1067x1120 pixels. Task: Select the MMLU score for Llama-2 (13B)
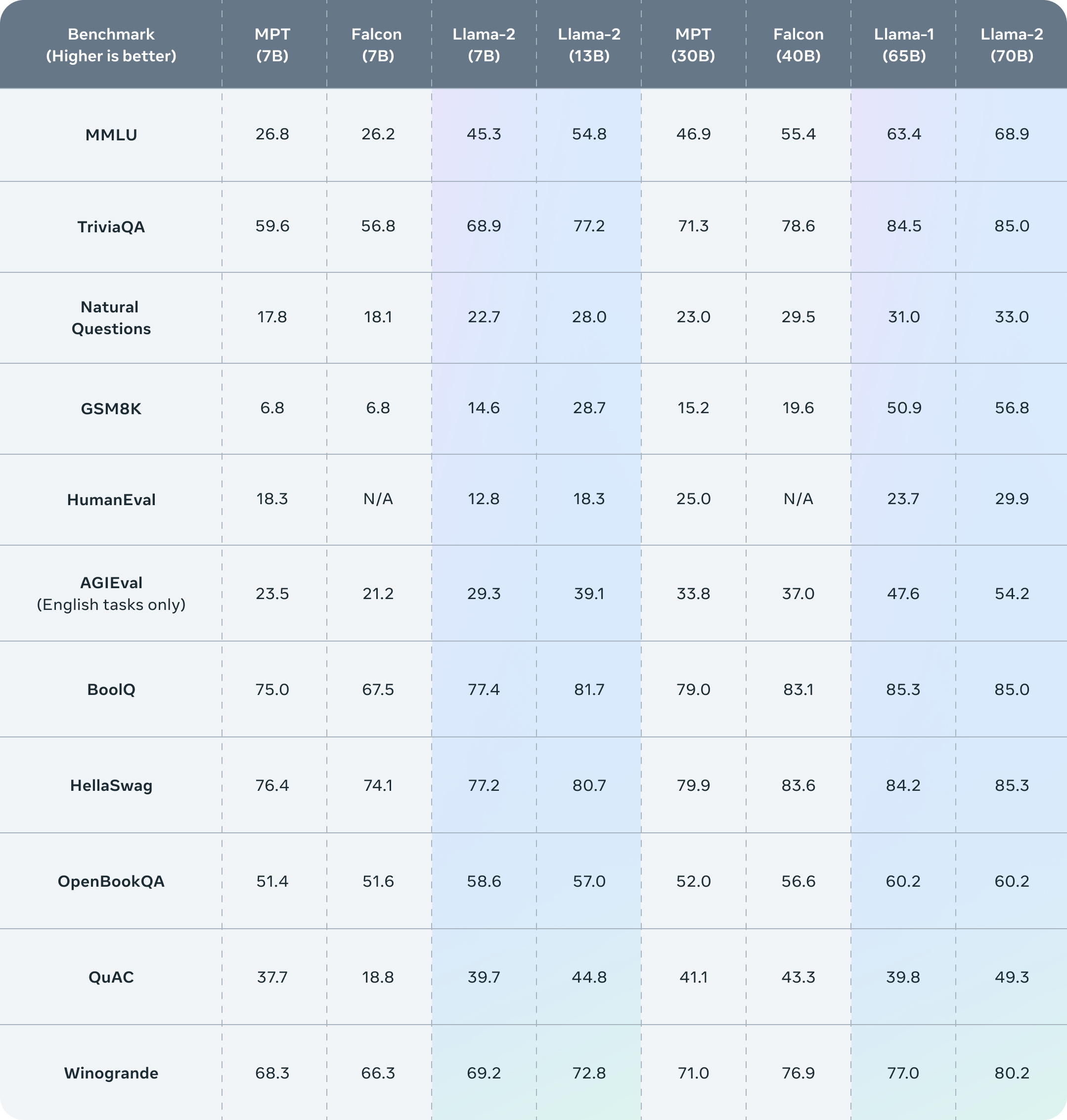click(589, 134)
